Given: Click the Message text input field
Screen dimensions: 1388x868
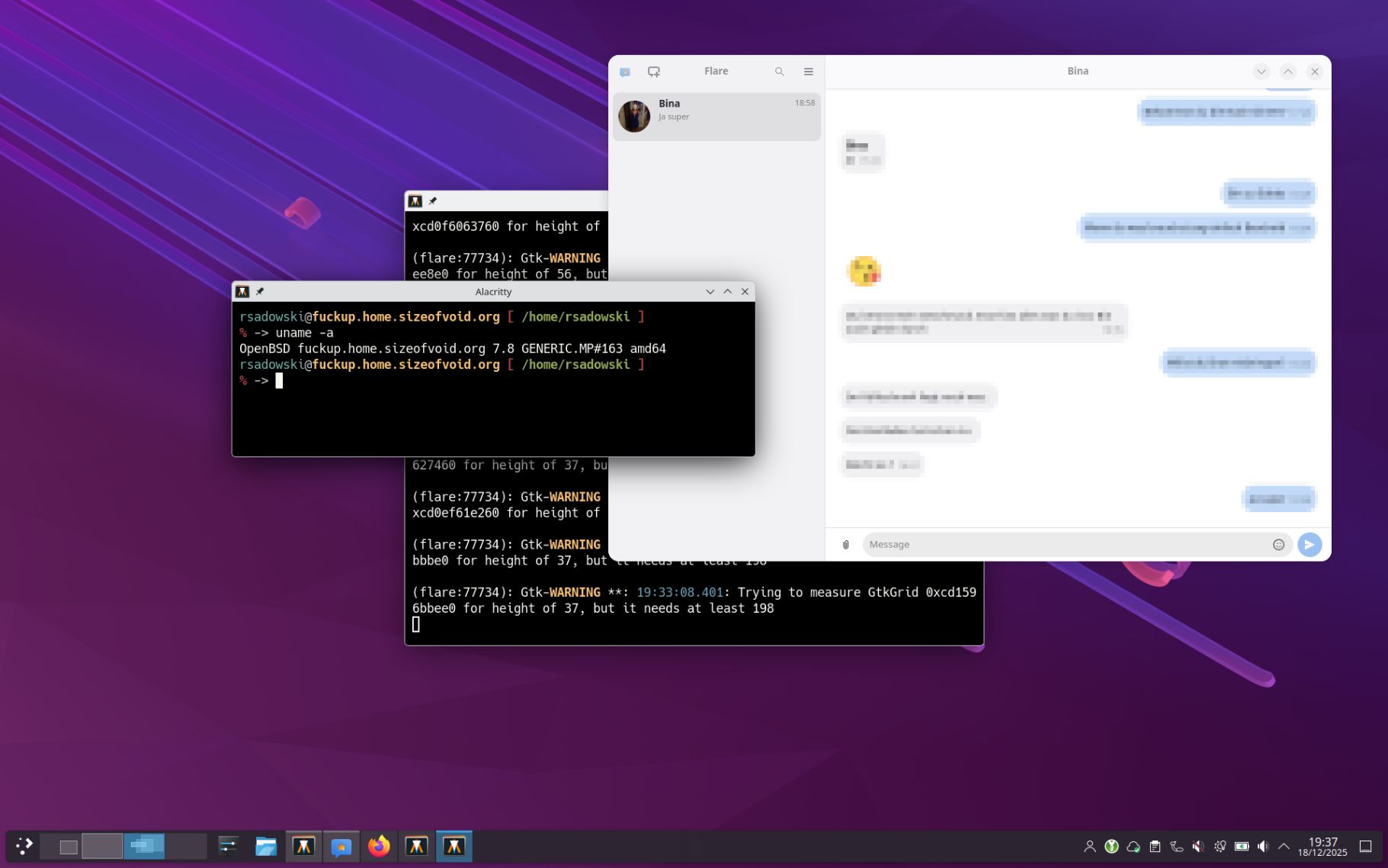Looking at the screenshot, I should point(1067,544).
